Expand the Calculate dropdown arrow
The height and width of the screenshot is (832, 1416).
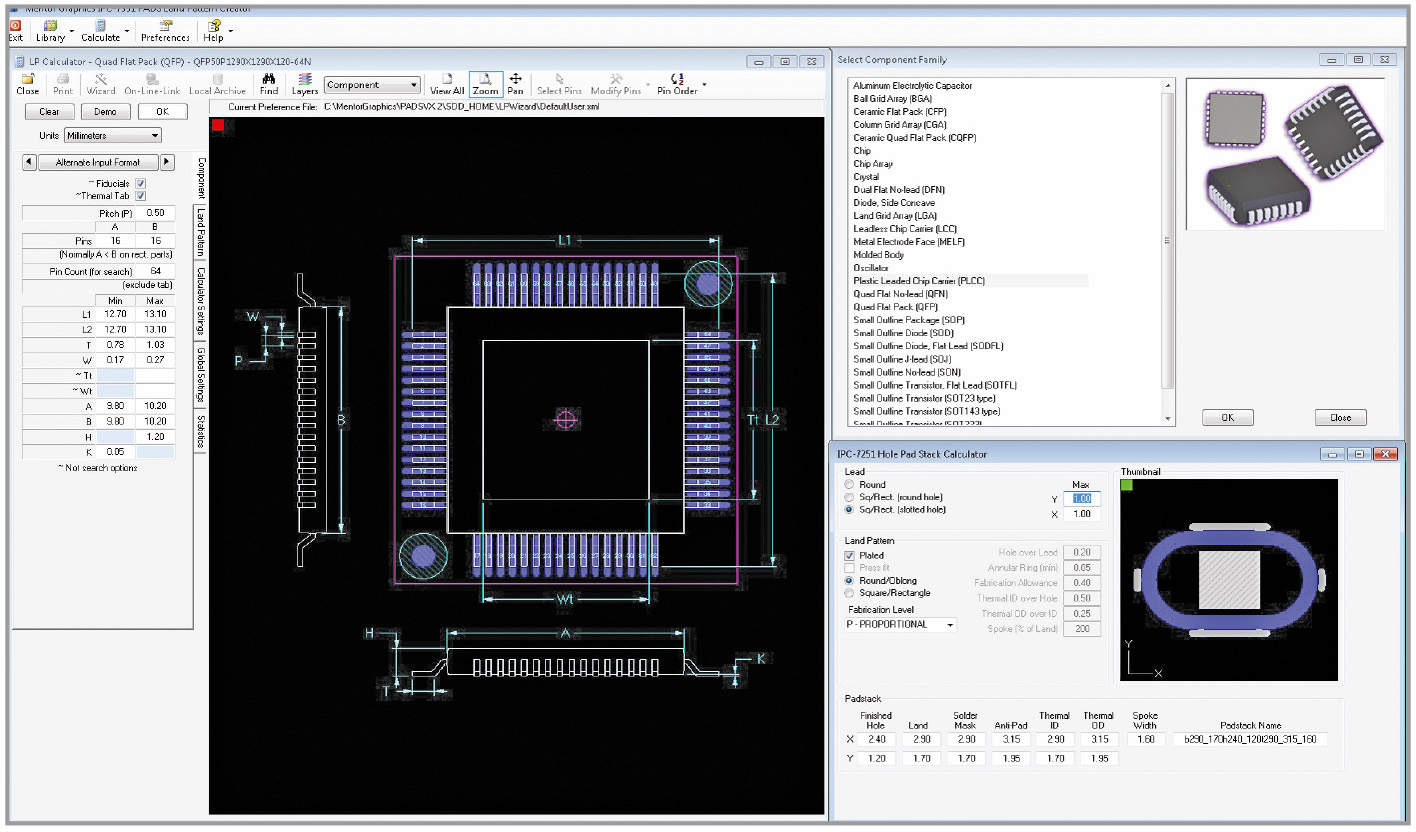coord(127,30)
